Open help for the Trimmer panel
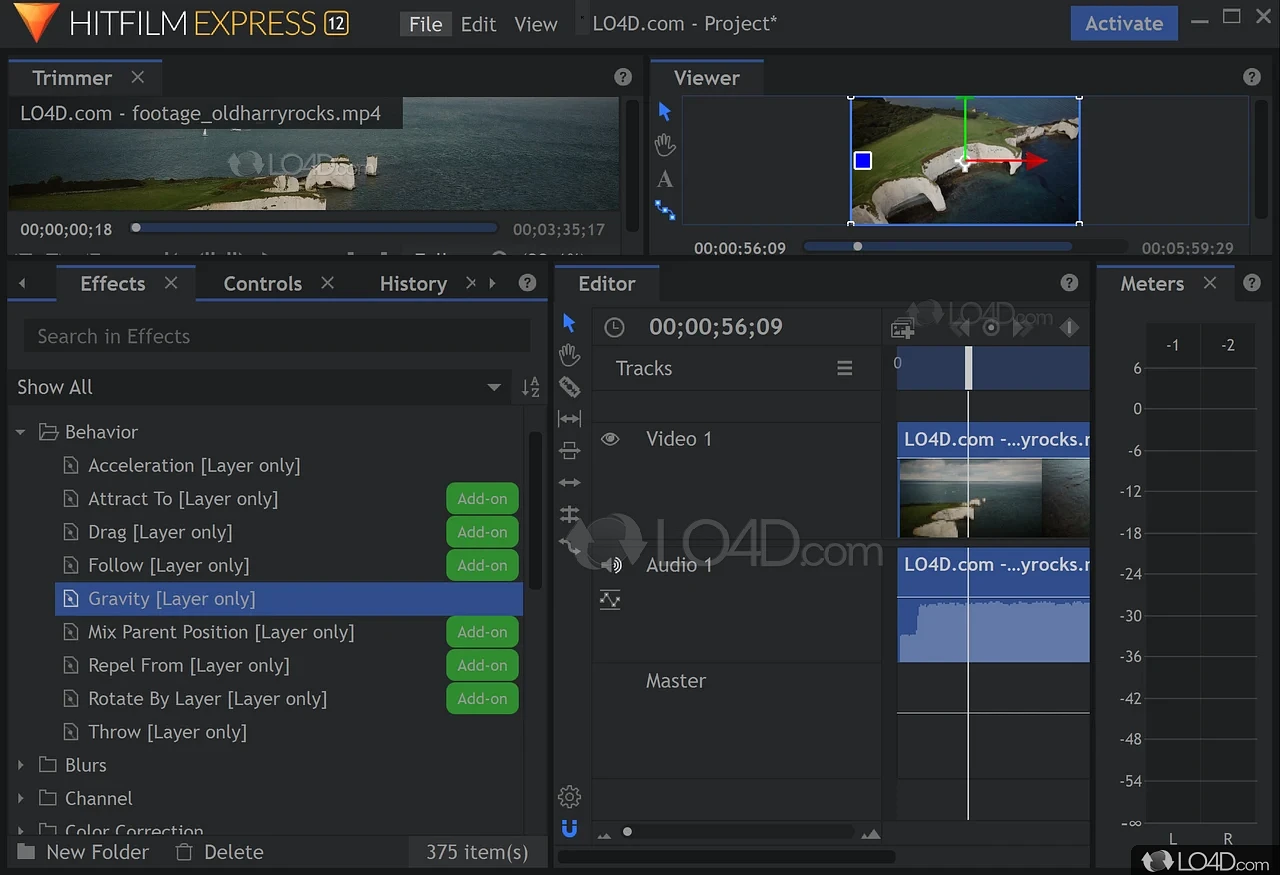This screenshot has height=875, width=1280. 623,77
